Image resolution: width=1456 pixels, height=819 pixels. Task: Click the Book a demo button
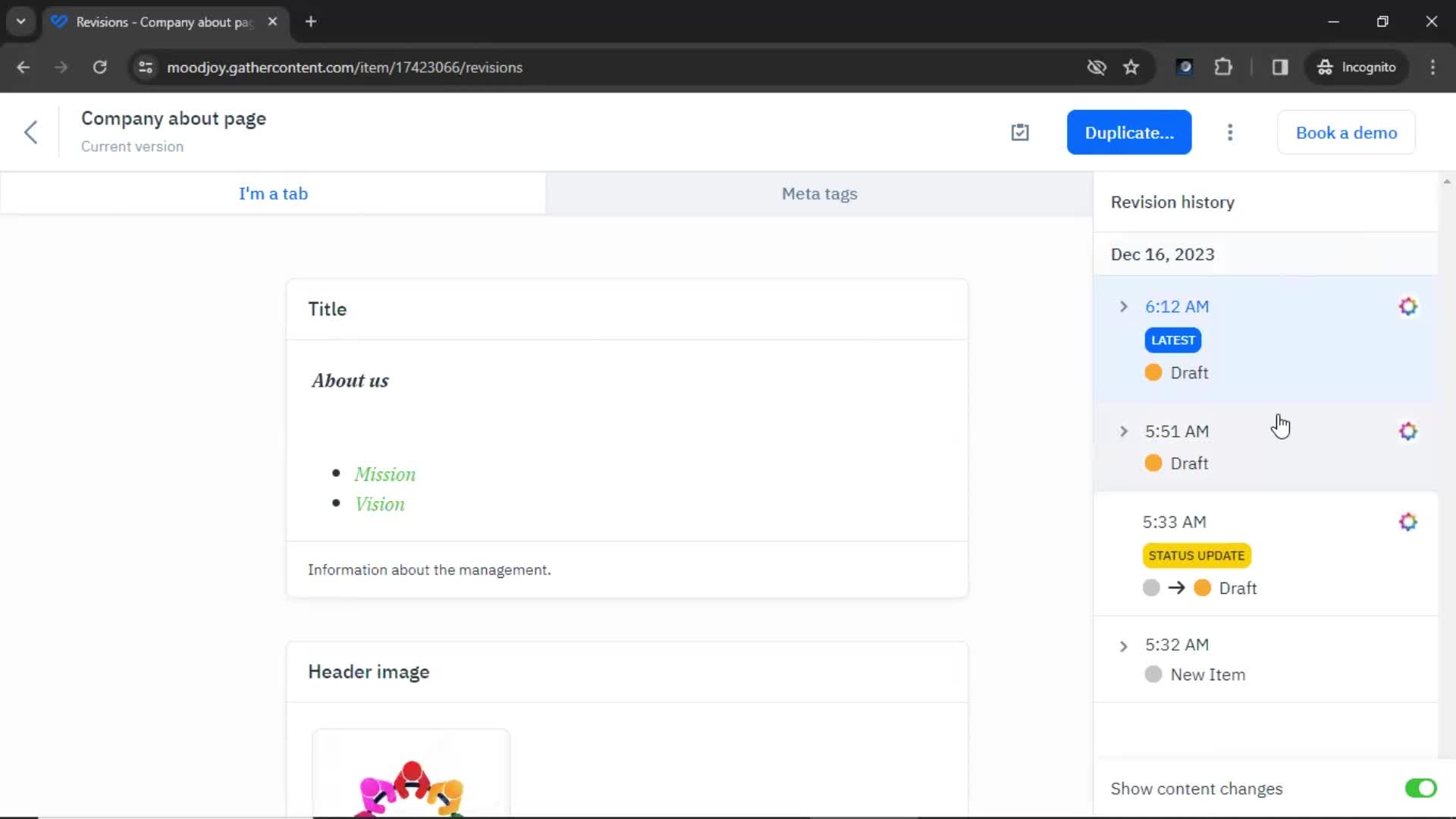pos(1347,132)
